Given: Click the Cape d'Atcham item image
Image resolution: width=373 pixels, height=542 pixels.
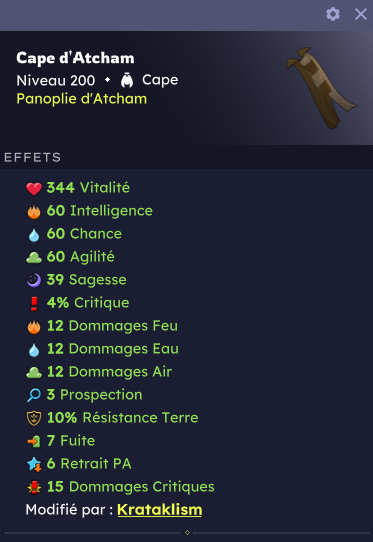Looking at the screenshot, I should point(320,88).
